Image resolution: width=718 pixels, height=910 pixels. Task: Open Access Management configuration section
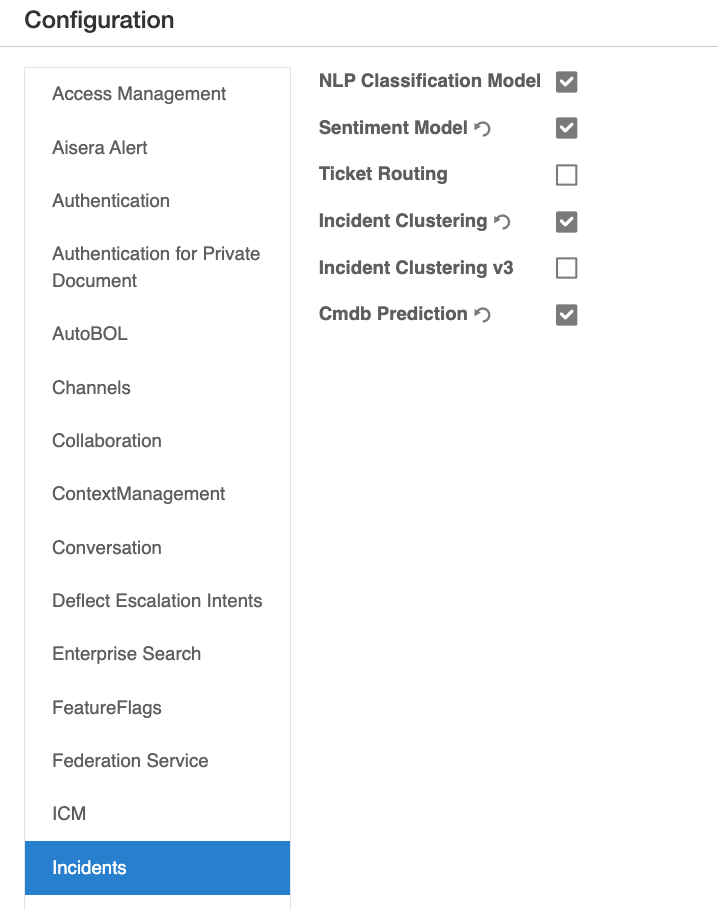[x=139, y=94]
